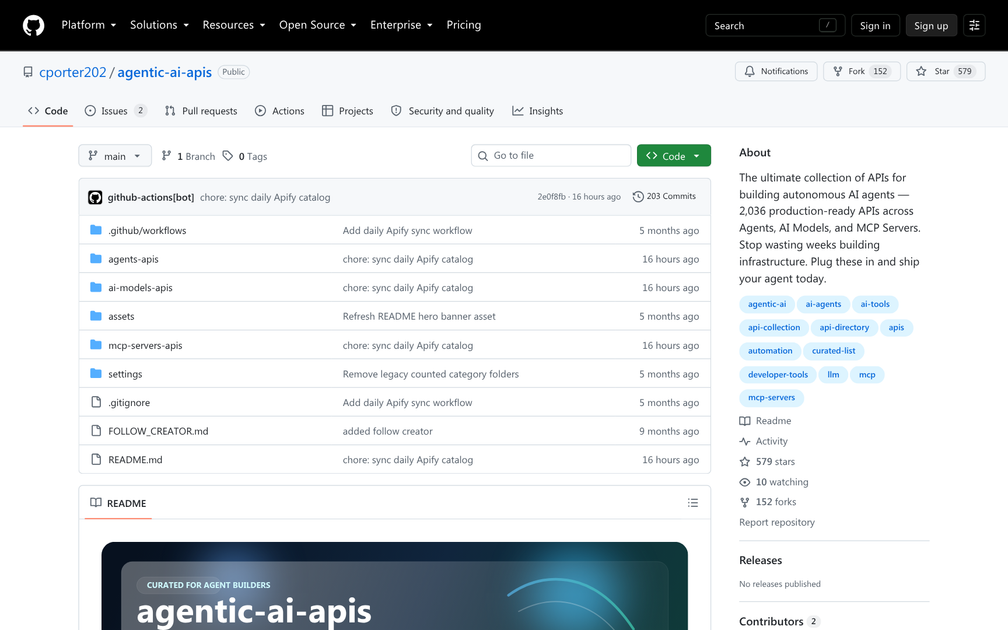Image resolution: width=1008 pixels, height=630 pixels.
Task: Click the file icon beside FOLLOW_CREATOR.md
Action: coord(96,431)
